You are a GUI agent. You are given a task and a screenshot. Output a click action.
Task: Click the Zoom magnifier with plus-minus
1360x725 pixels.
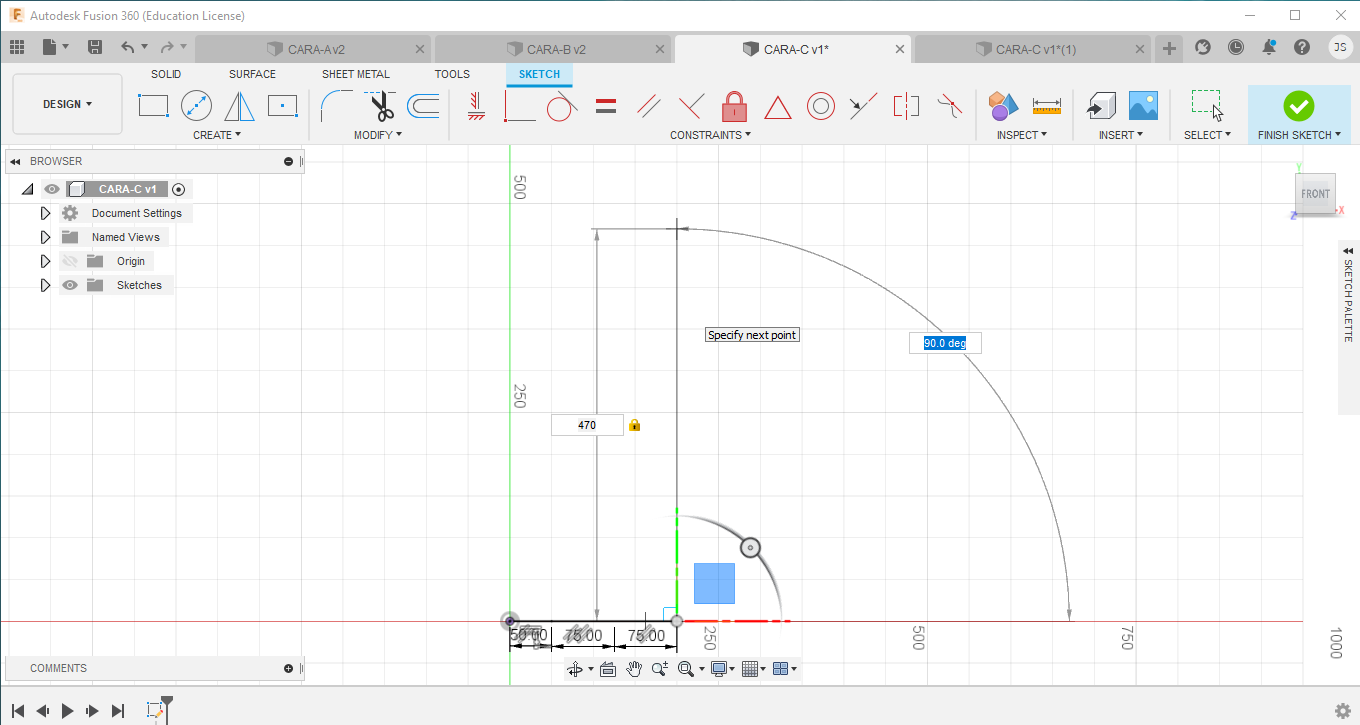click(660, 669)
